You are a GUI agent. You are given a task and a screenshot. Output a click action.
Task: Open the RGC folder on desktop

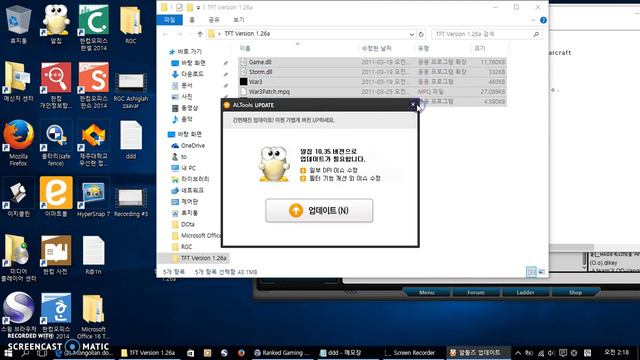pos(131,24)
